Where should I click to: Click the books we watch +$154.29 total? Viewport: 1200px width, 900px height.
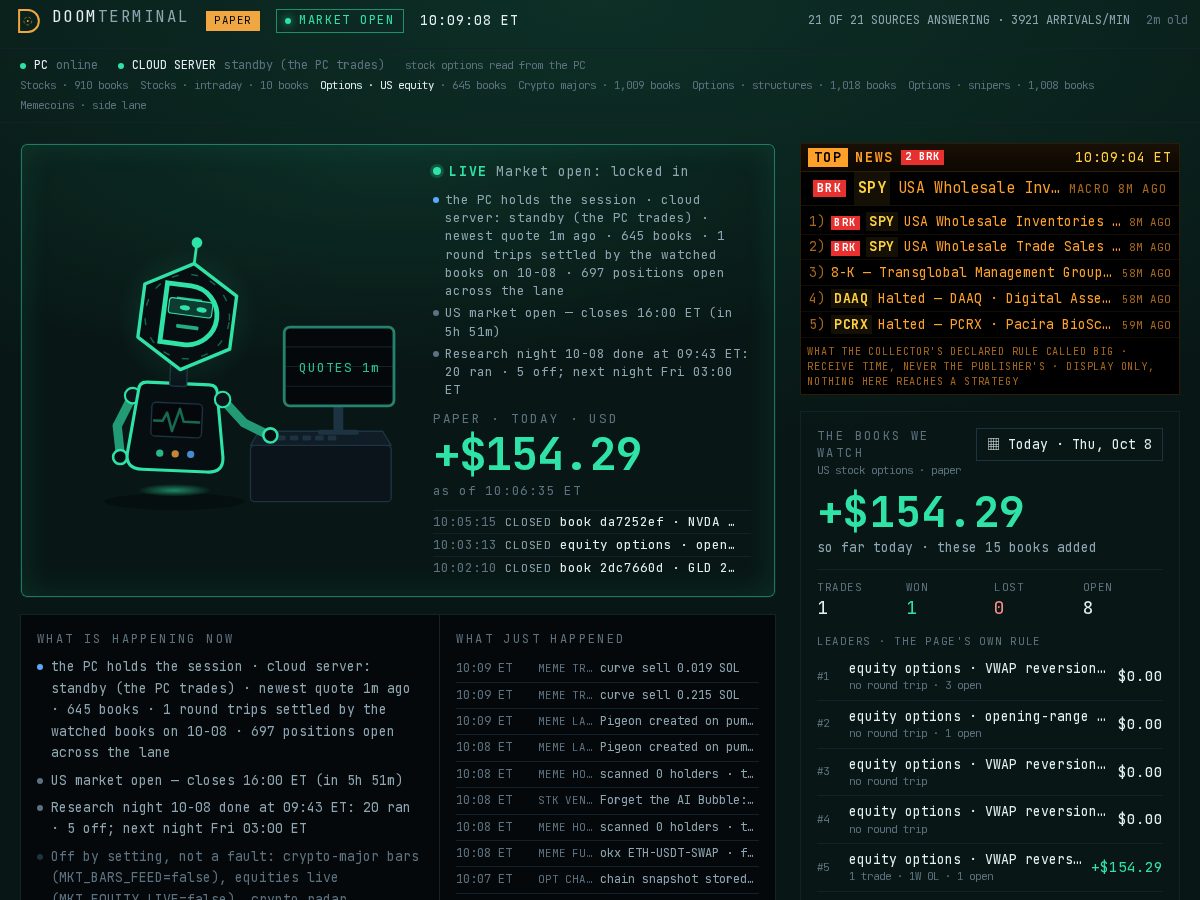point(921,513)
